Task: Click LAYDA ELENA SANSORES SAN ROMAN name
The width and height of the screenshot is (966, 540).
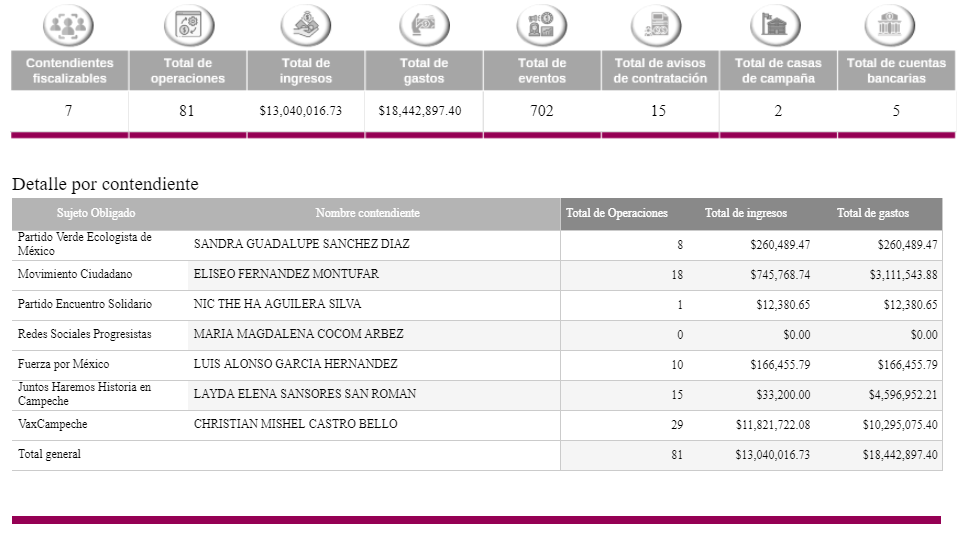Action: pyautogui.click(x=305, y=394)
